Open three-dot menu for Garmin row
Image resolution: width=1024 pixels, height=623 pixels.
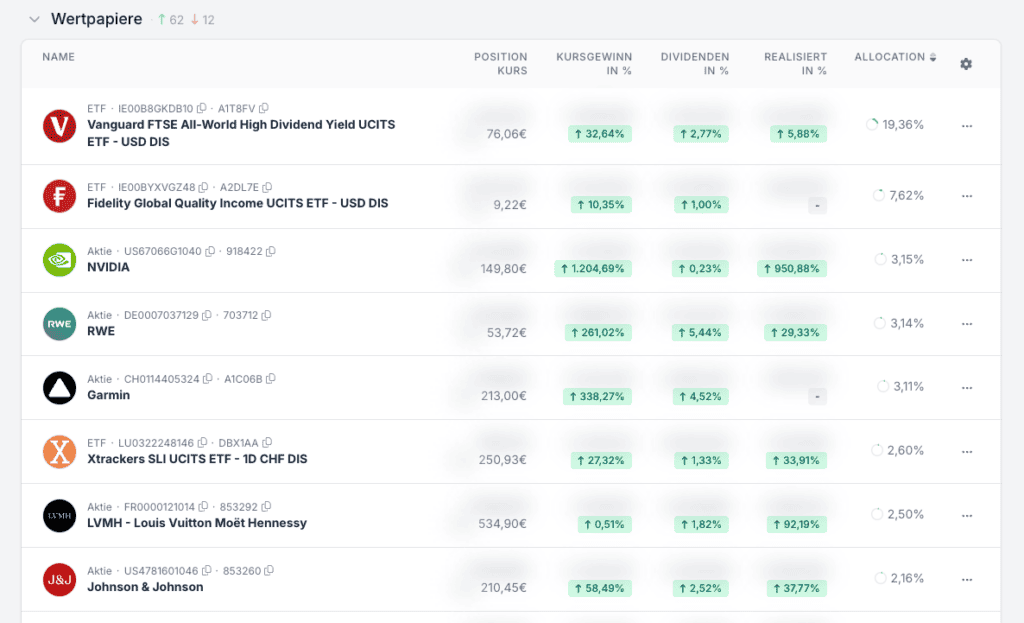click(966, 387)
